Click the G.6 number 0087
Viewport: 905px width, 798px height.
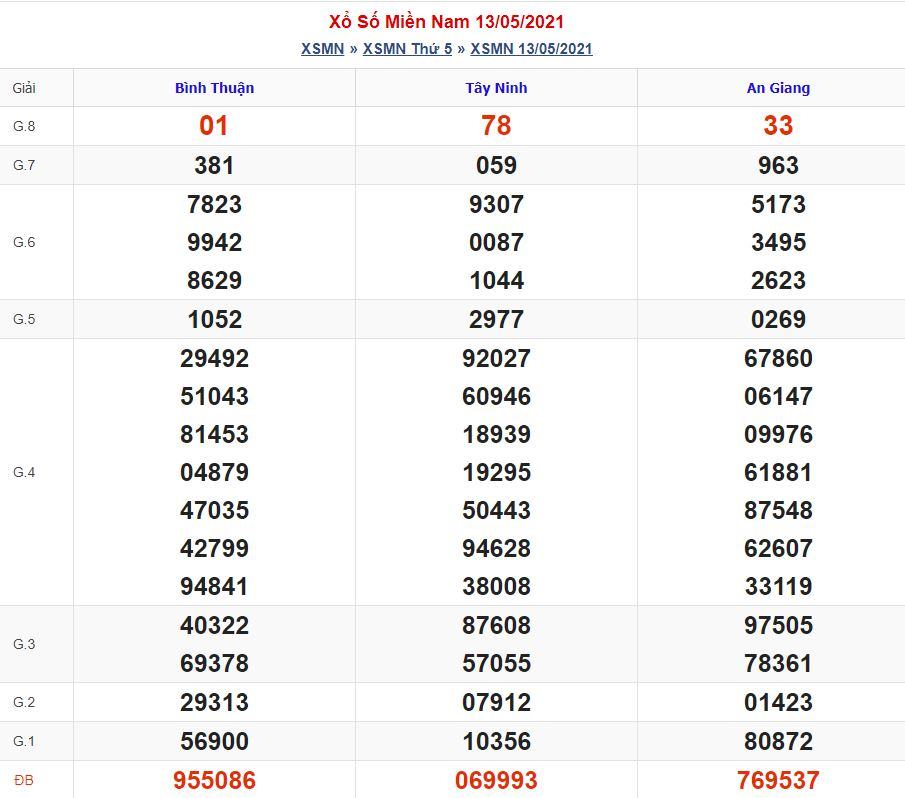point(496,242)
